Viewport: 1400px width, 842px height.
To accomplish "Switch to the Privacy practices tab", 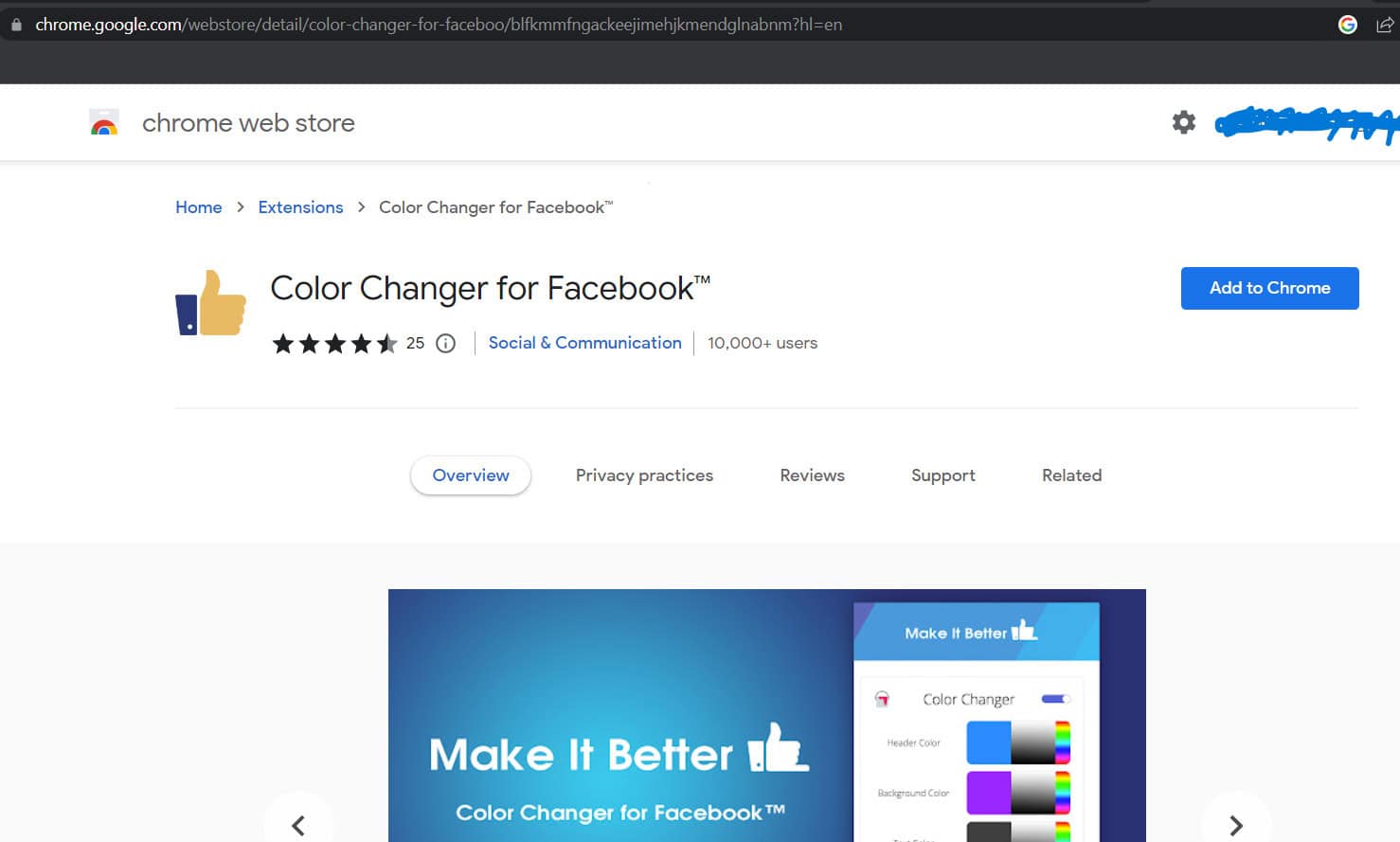I will [644, 475].
